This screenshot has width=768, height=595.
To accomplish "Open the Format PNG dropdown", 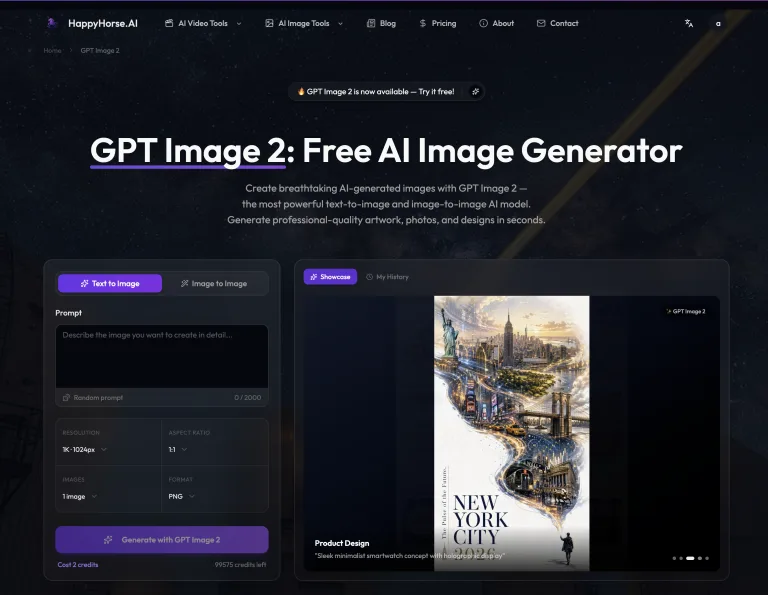I will [182, 496].
